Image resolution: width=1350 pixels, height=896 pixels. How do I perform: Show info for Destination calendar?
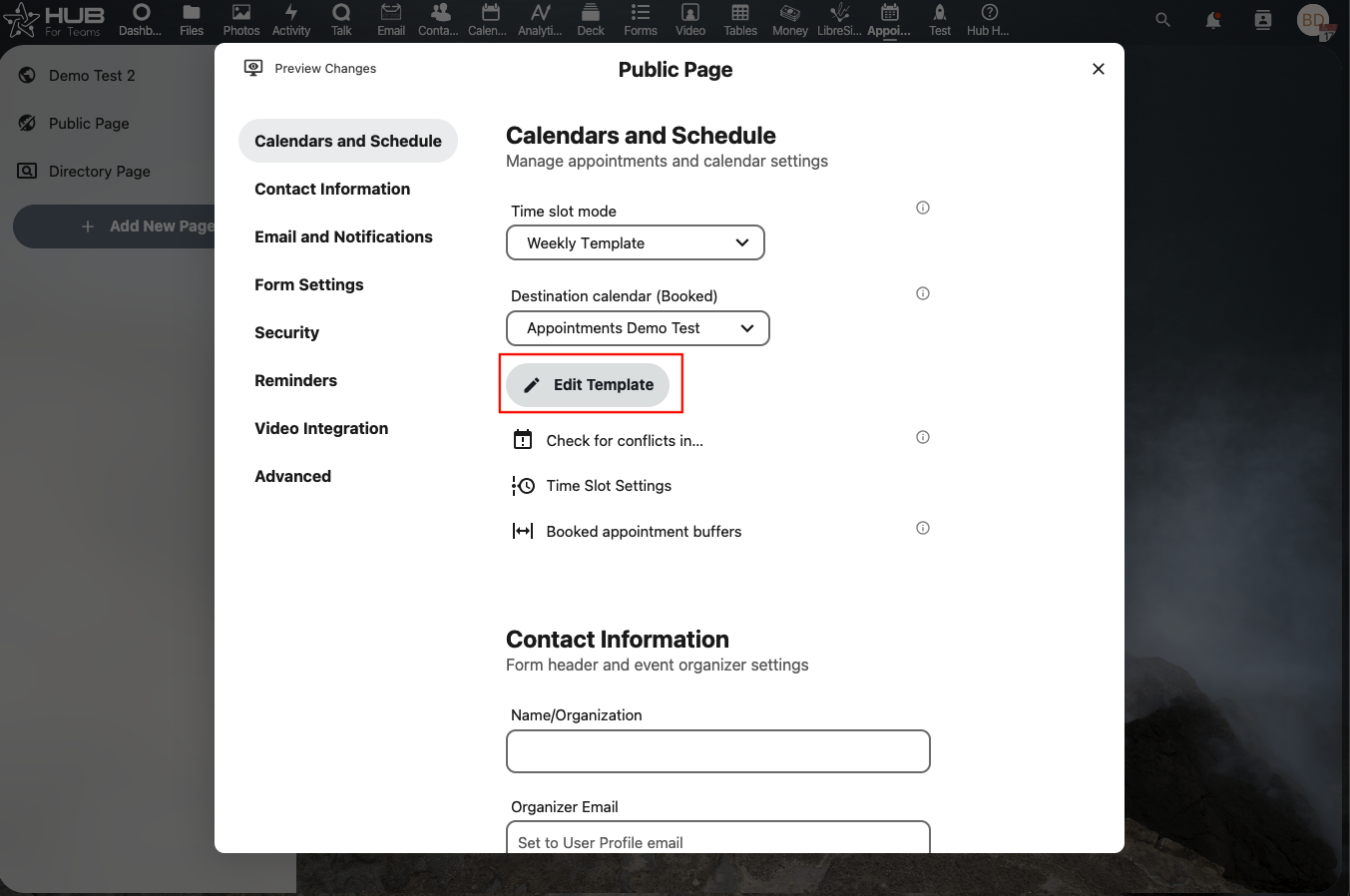(x=923, y=293)
